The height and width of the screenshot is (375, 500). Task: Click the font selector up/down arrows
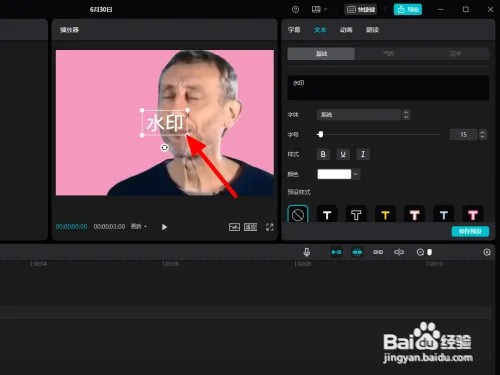coord(406,115)
